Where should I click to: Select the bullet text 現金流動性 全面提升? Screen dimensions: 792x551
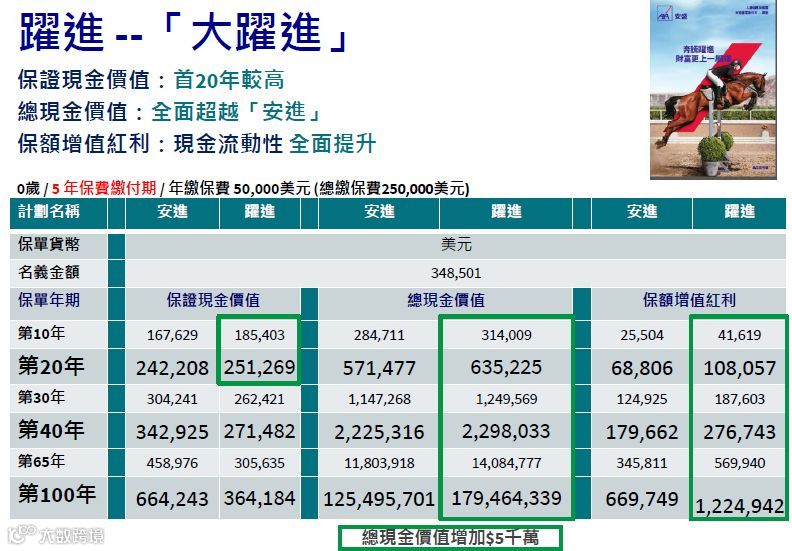point(275,143)
